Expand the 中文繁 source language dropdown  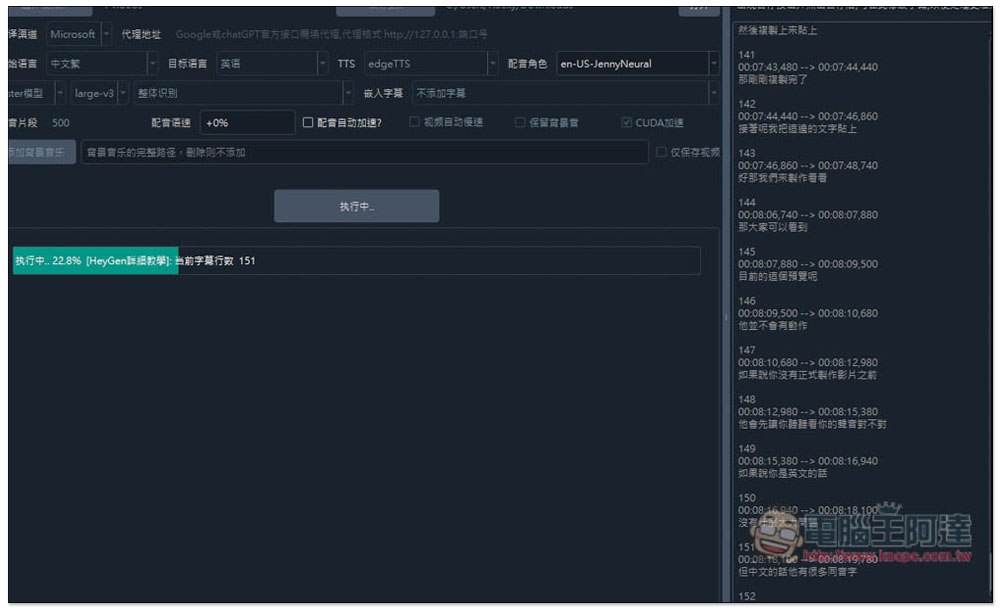[102, 64]
